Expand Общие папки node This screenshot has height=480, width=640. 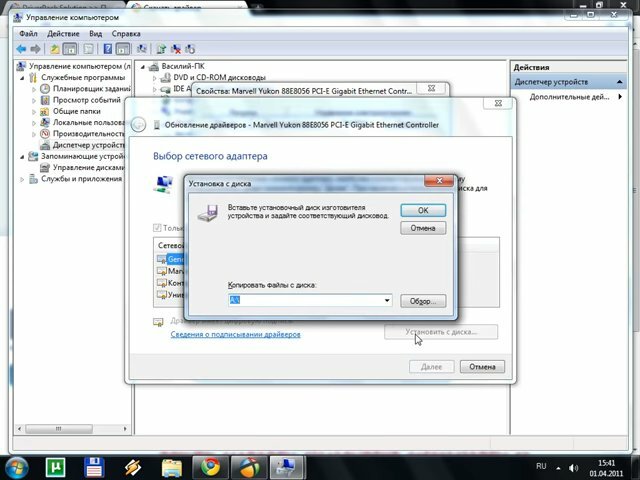click(34, 111)
